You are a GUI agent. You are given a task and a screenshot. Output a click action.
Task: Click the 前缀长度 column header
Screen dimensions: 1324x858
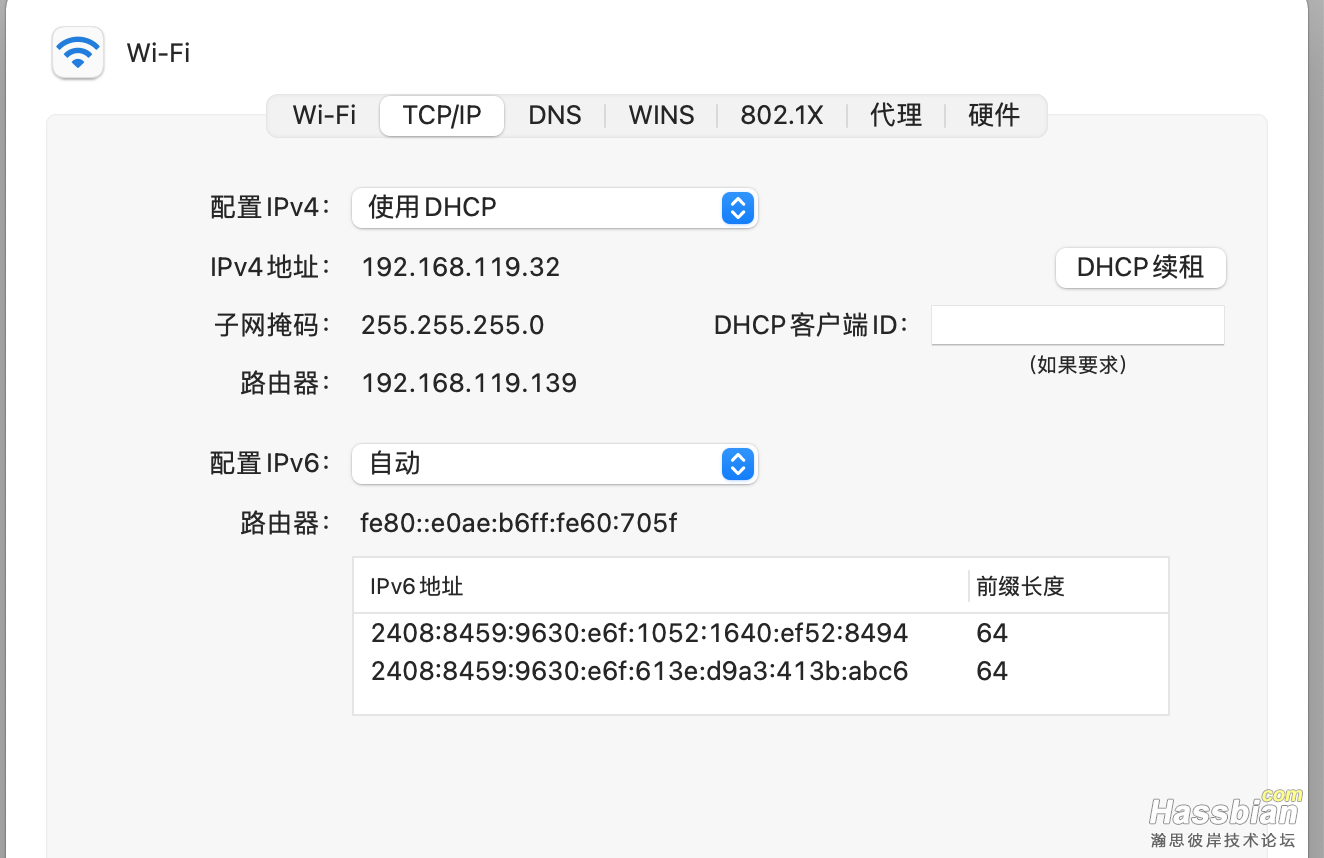[1069, 586]
